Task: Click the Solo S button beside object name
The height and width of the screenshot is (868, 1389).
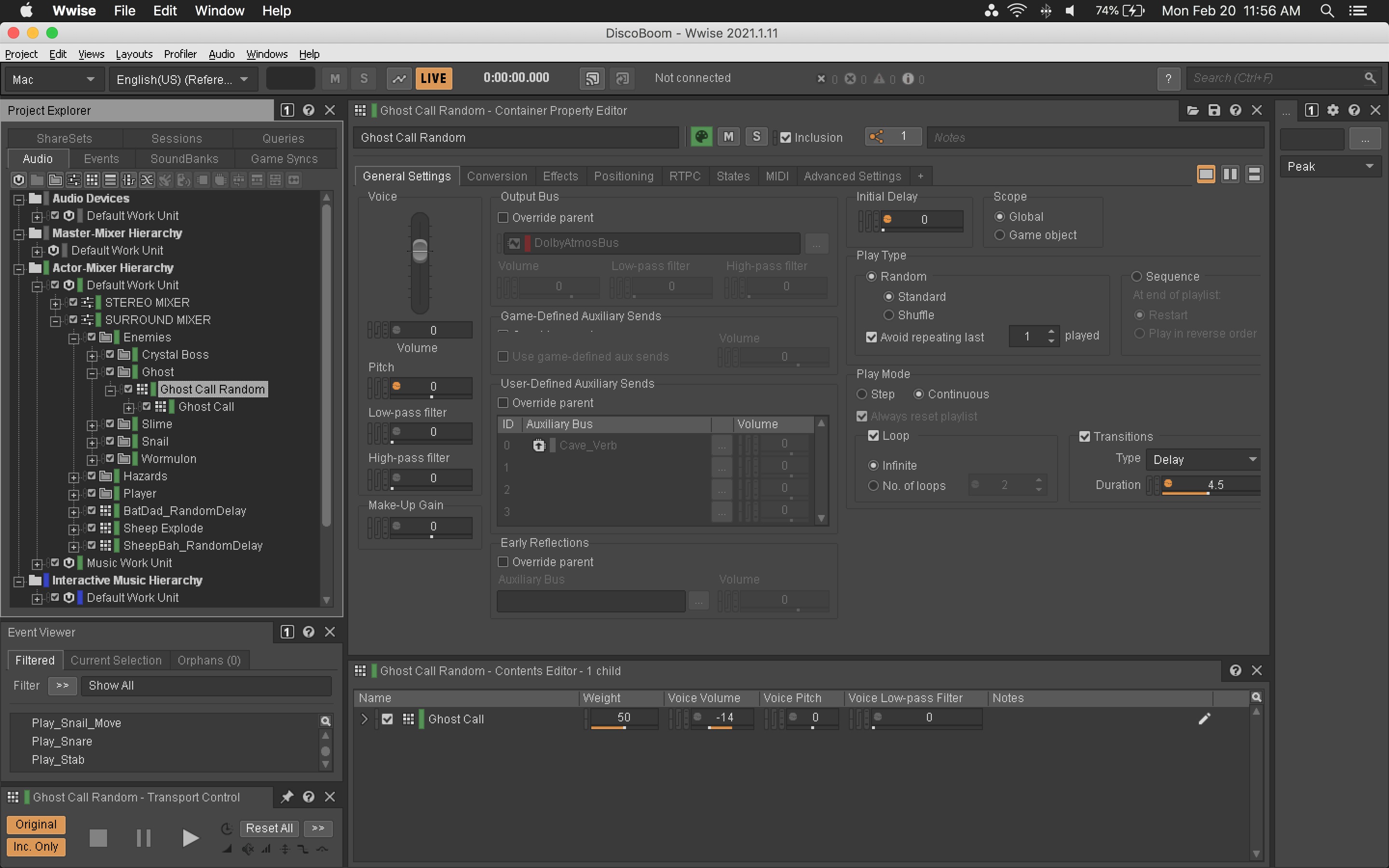Action: (756, 136)
